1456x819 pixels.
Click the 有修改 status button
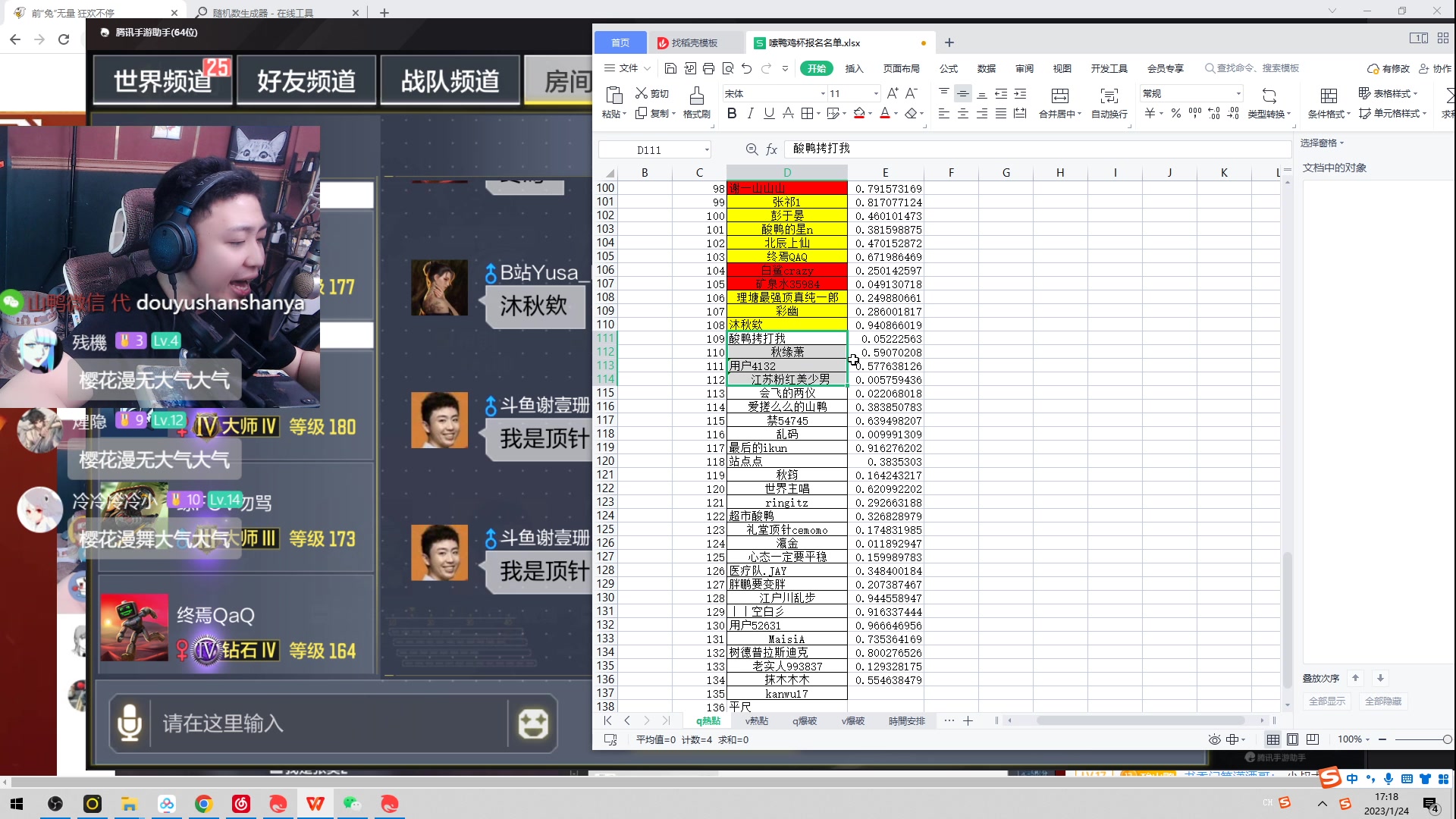coord(1389,68)
